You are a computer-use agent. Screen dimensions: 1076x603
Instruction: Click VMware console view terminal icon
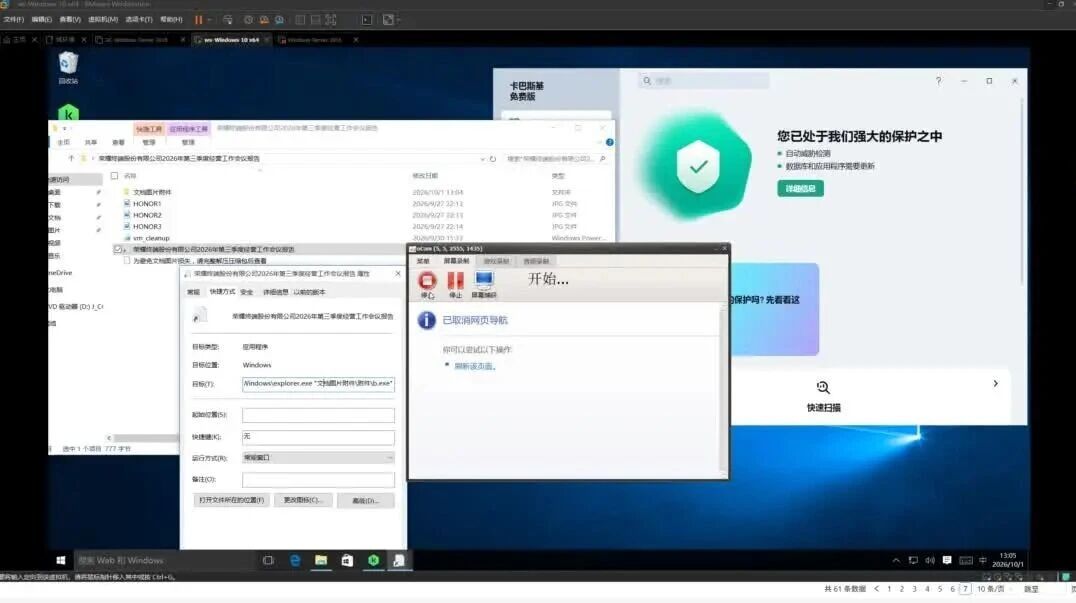367,20
